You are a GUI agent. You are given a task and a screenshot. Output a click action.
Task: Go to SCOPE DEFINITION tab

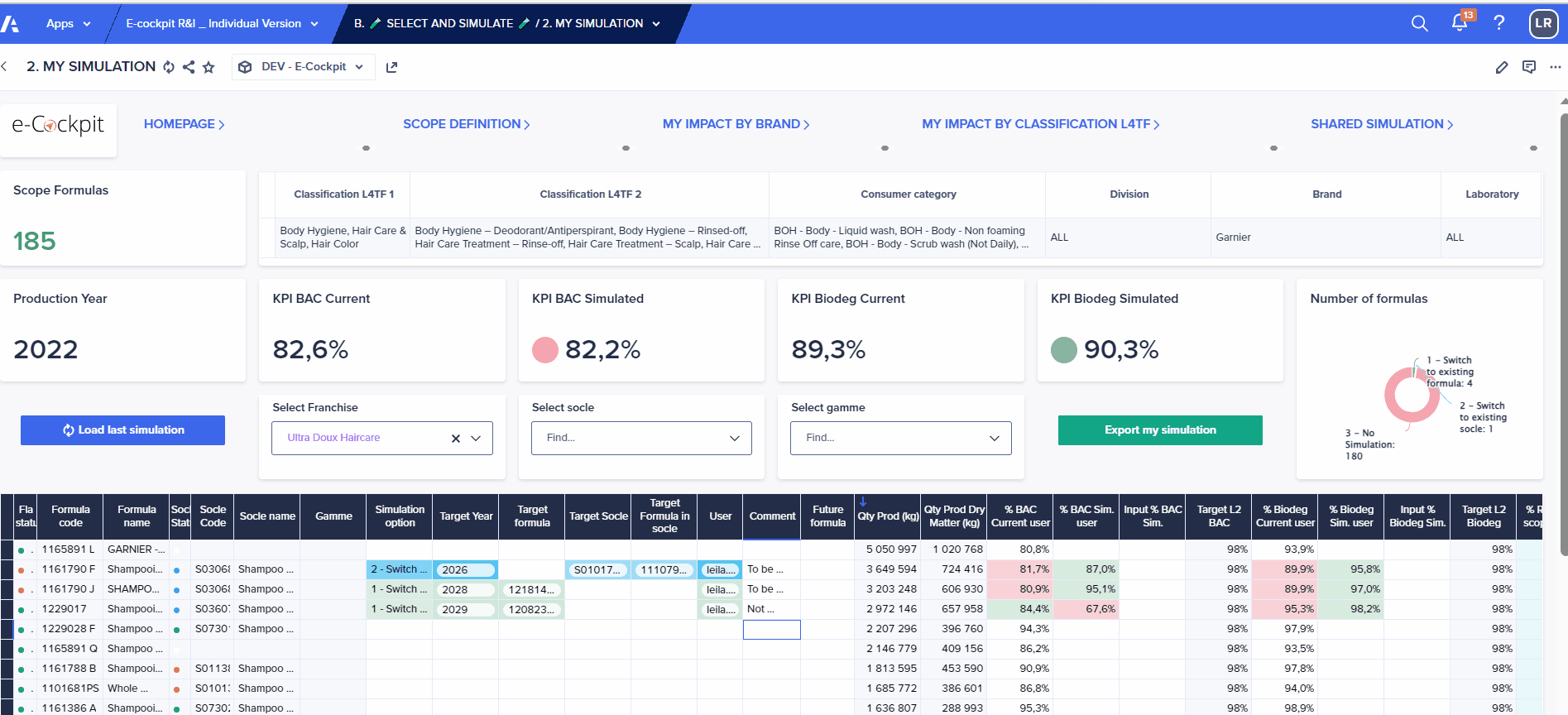coord(466,124)
